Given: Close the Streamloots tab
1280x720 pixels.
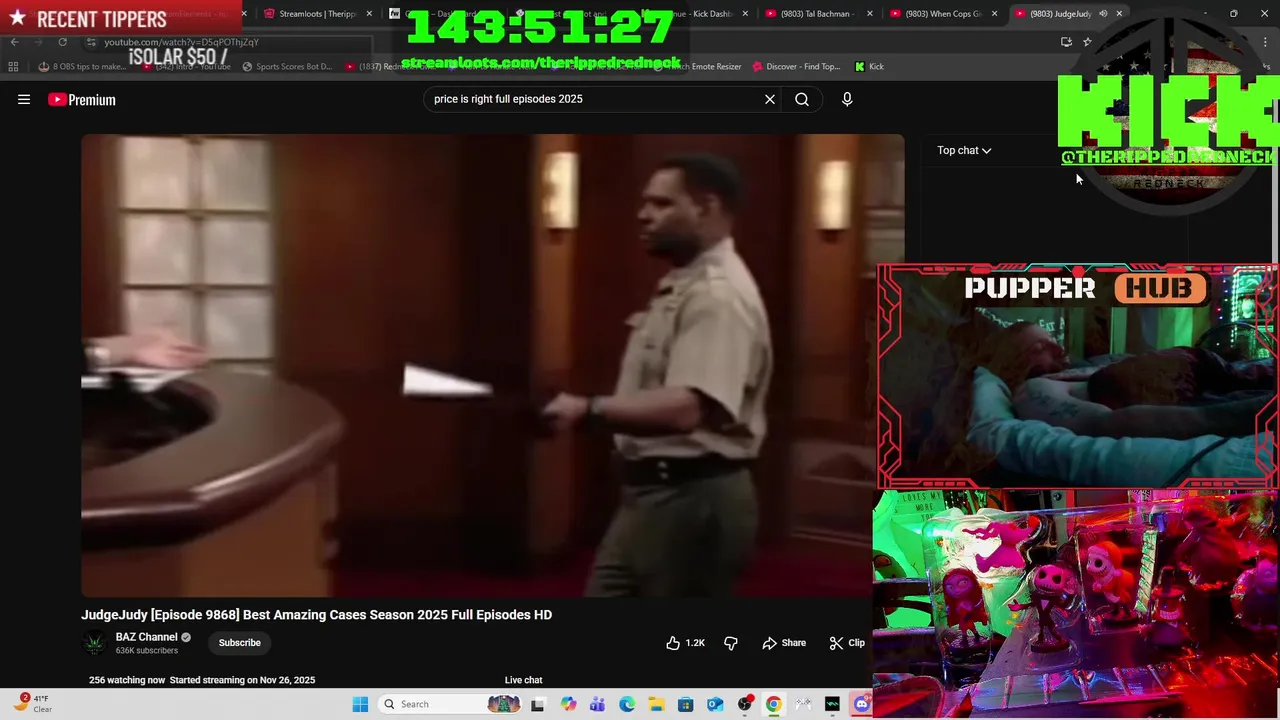Looking at the screenshot, I should pyautogui.click(x=370, y=14).
